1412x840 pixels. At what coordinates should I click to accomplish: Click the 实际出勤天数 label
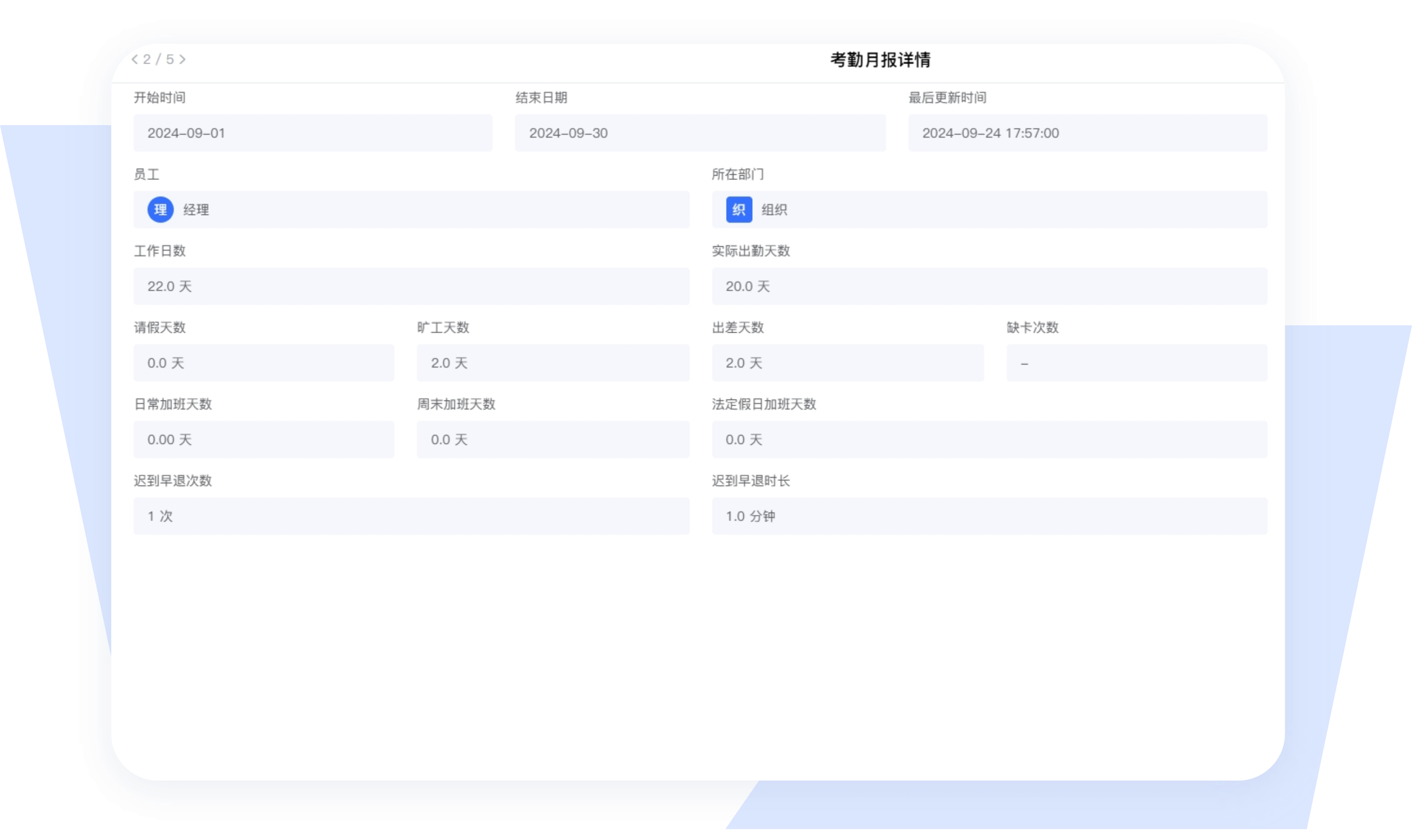[x=751, y=251]
